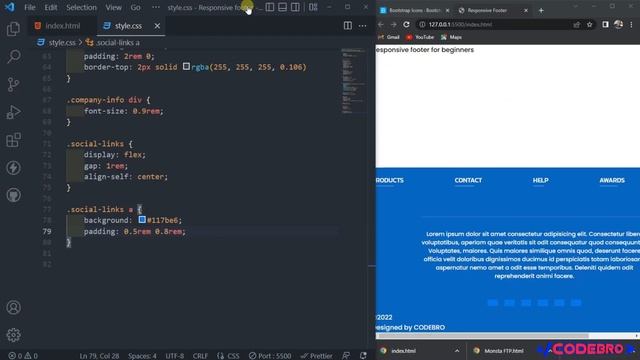The width and height of the screenshot is (640, 360).
Task: Open the Edit menu
Action: [51, 7]
